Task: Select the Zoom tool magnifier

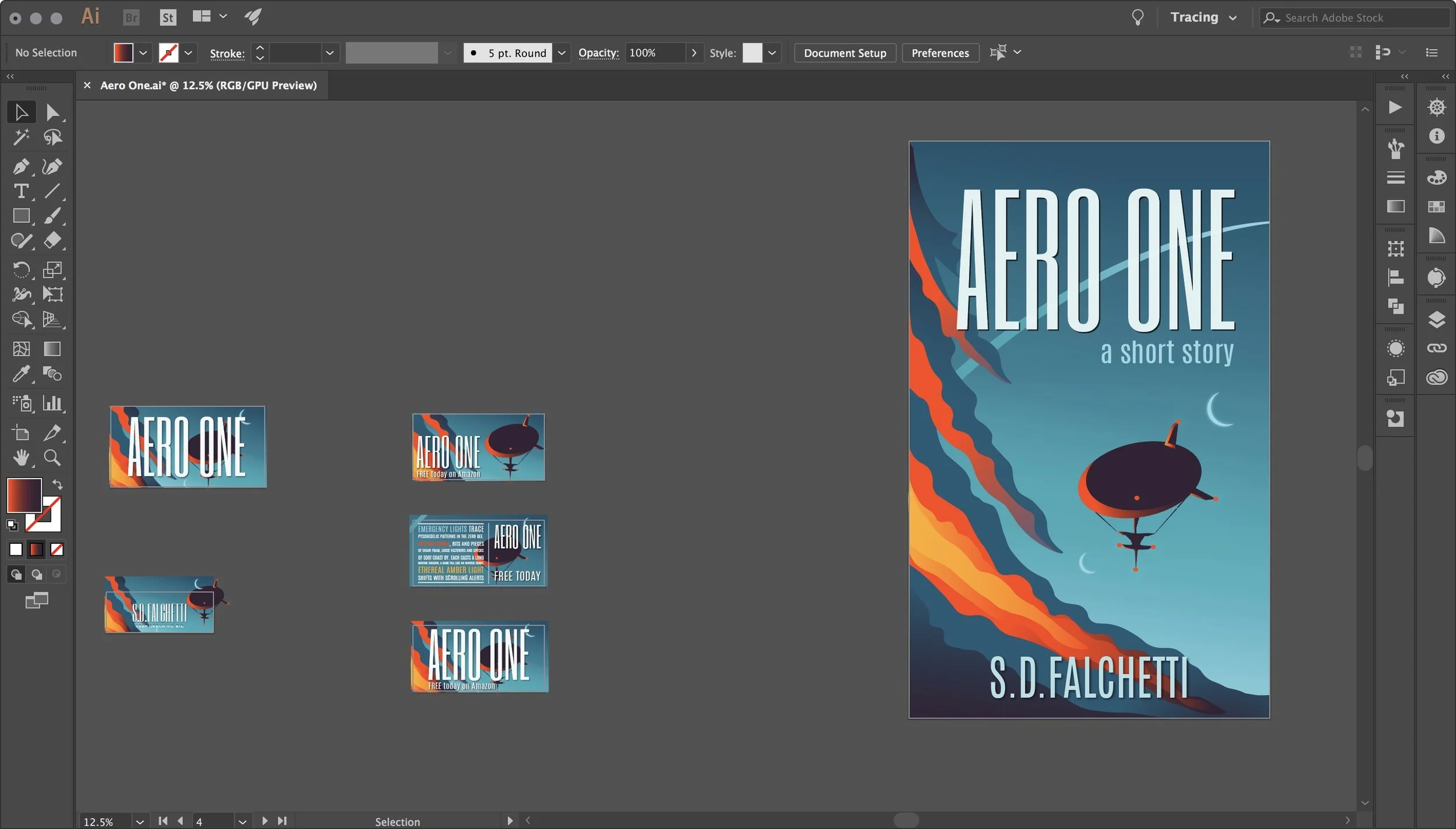Action: (x=52, y=458)
